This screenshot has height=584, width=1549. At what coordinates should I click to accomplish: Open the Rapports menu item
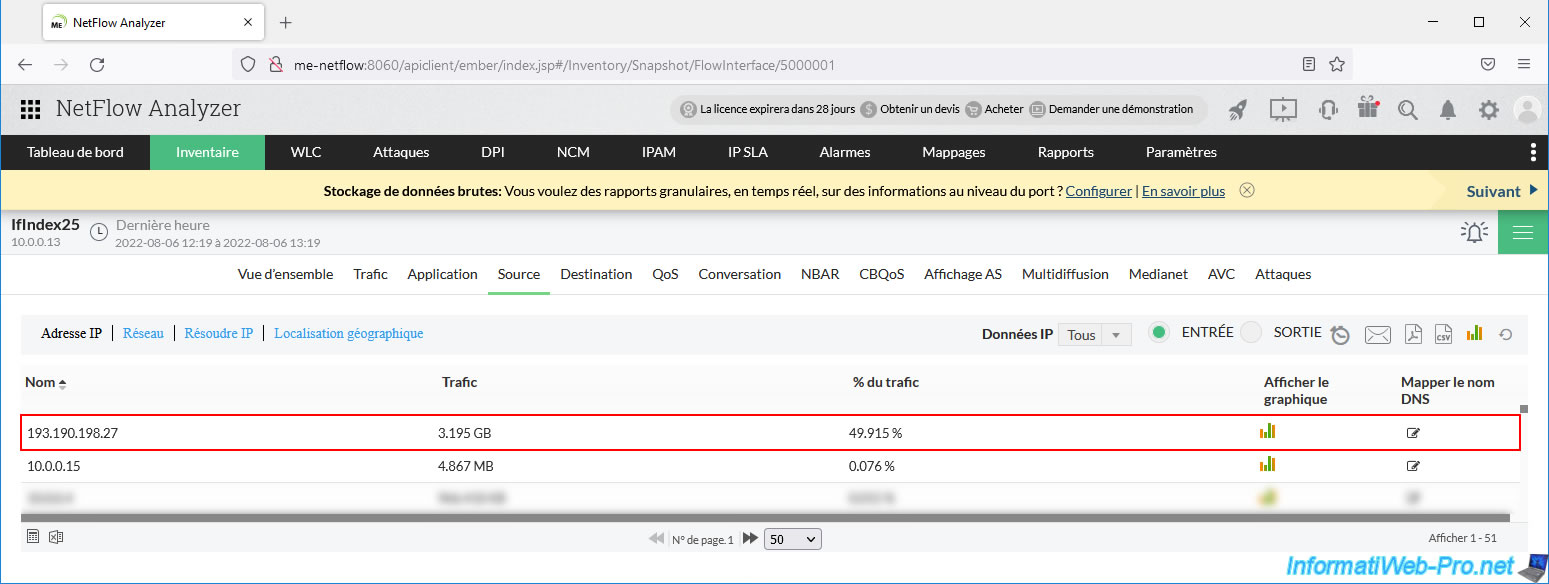pos(1065,152)
